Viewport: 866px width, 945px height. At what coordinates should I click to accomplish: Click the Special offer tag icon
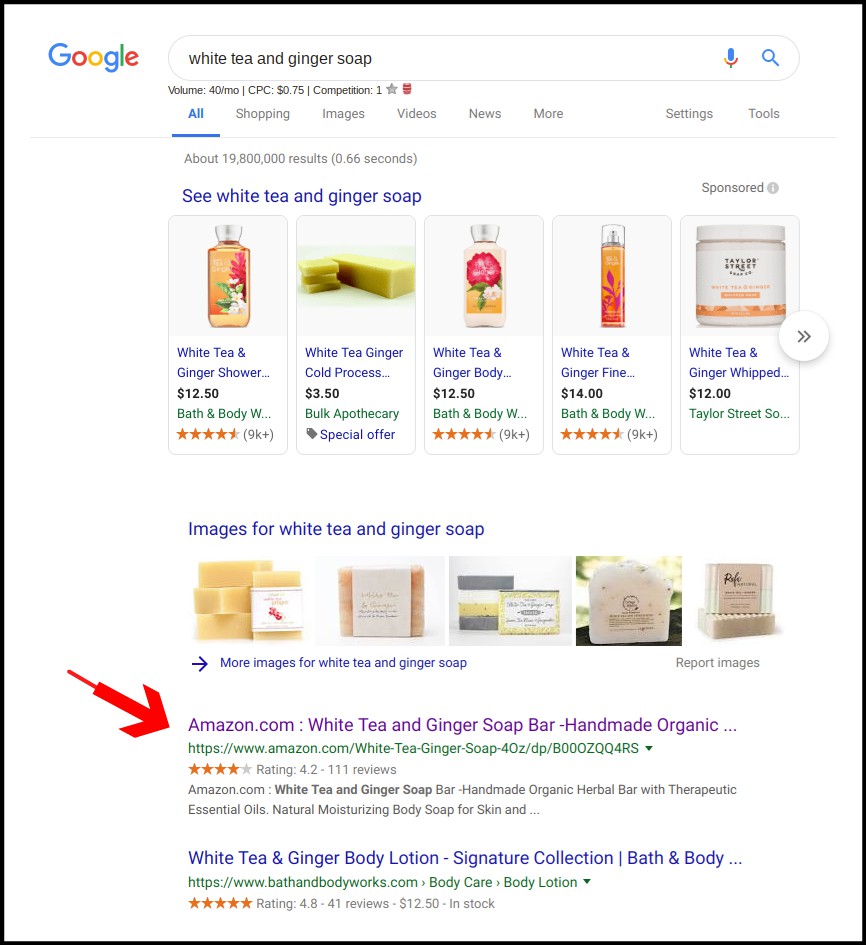312,433
